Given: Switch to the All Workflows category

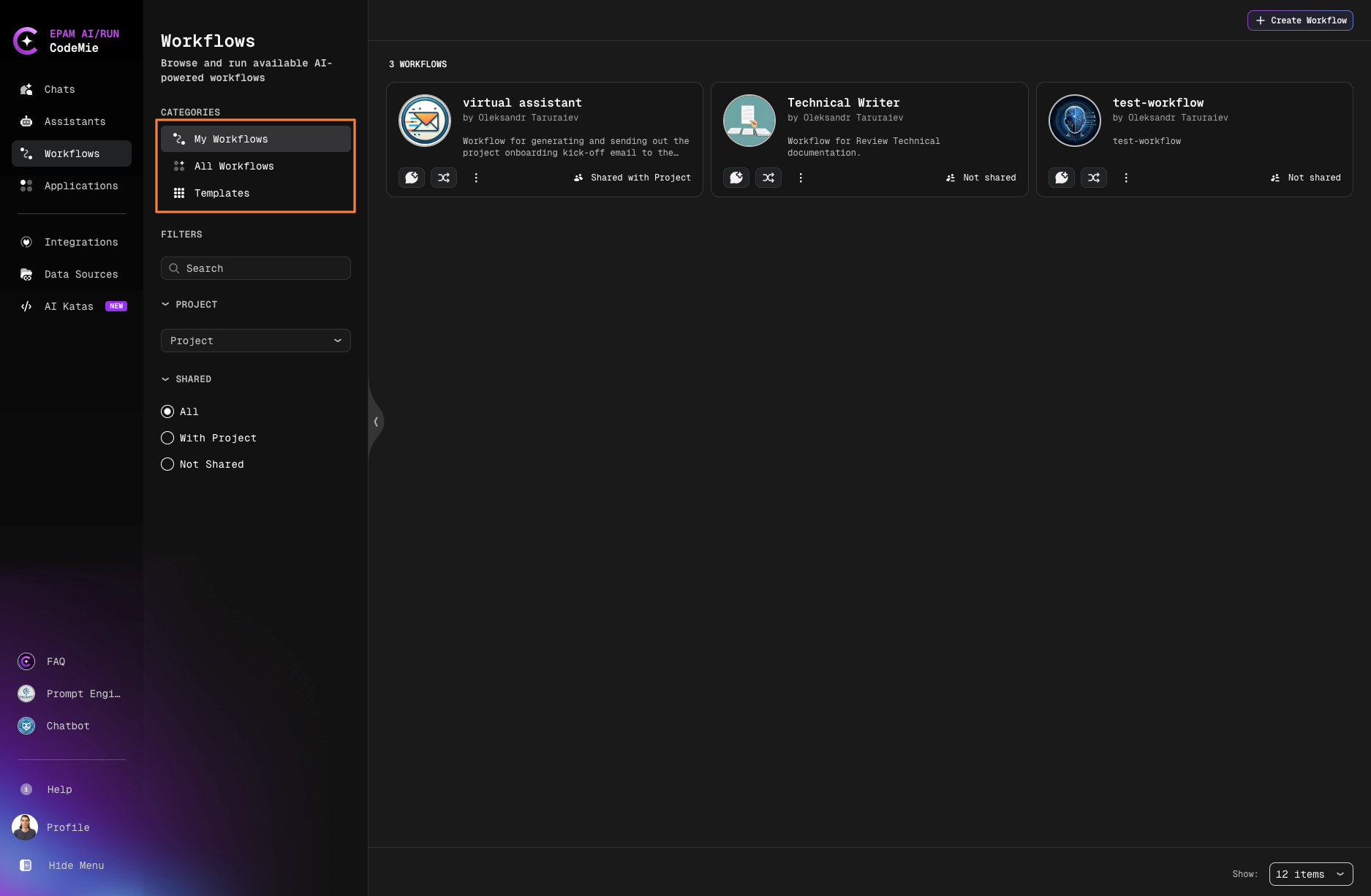Looking at the screenshot, I should tap(234, 166).
